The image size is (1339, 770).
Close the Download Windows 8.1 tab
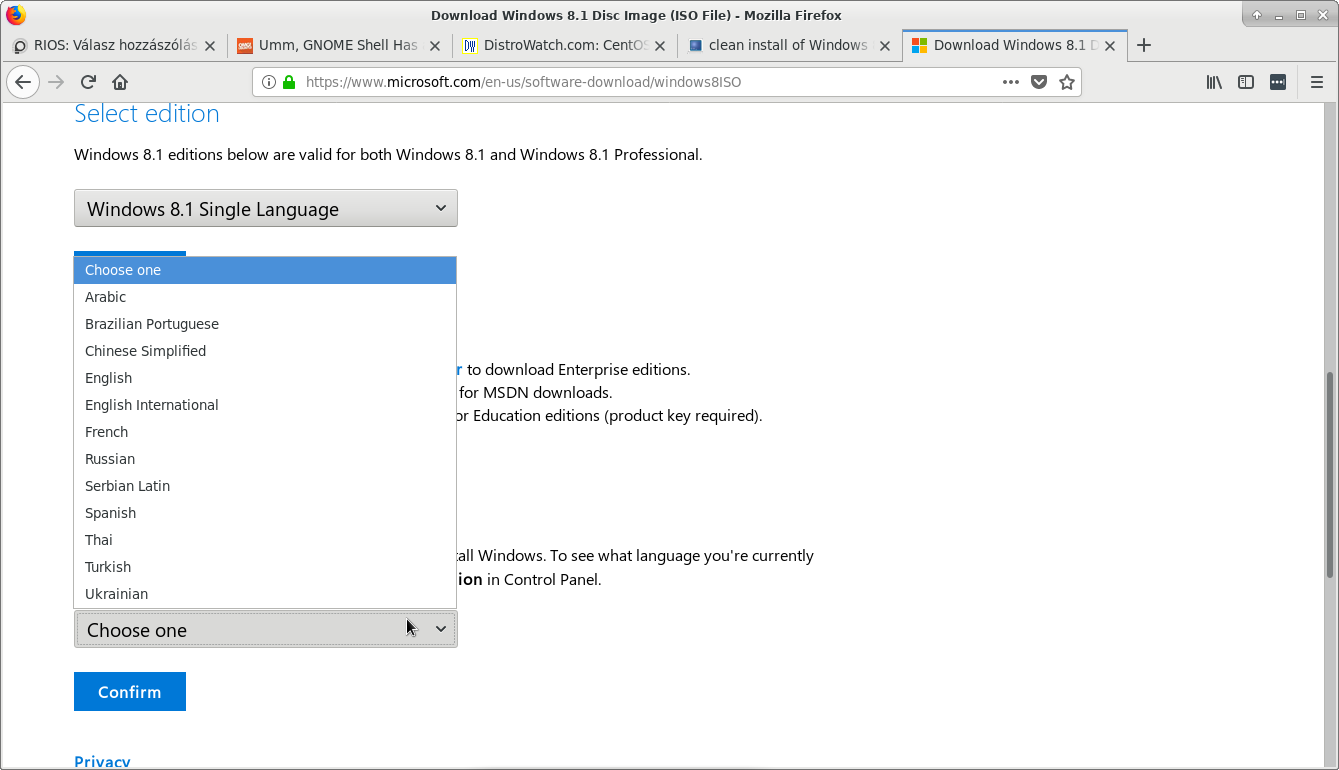[x=1109, y=45]
